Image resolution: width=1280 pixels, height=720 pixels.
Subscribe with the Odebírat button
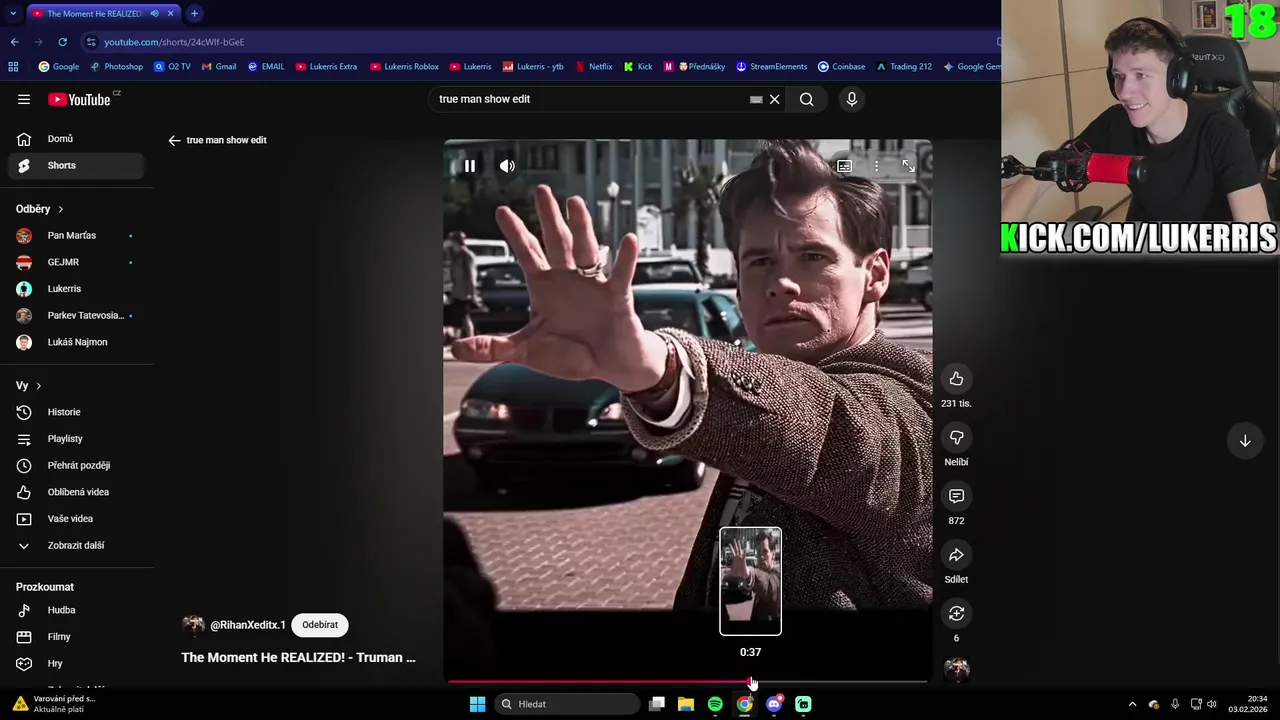(320, 625)
